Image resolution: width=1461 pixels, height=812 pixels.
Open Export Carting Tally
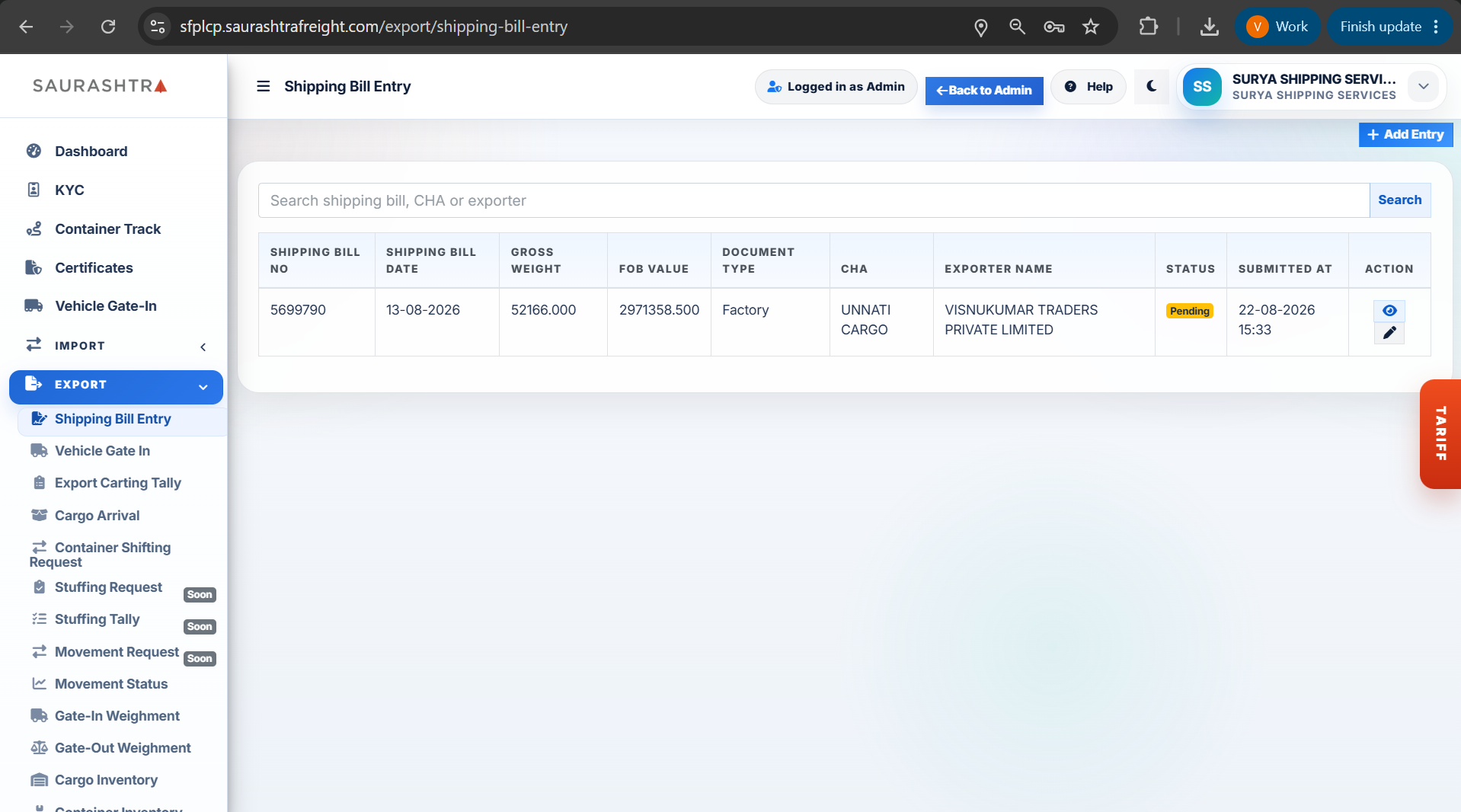(x=117, y=483)
